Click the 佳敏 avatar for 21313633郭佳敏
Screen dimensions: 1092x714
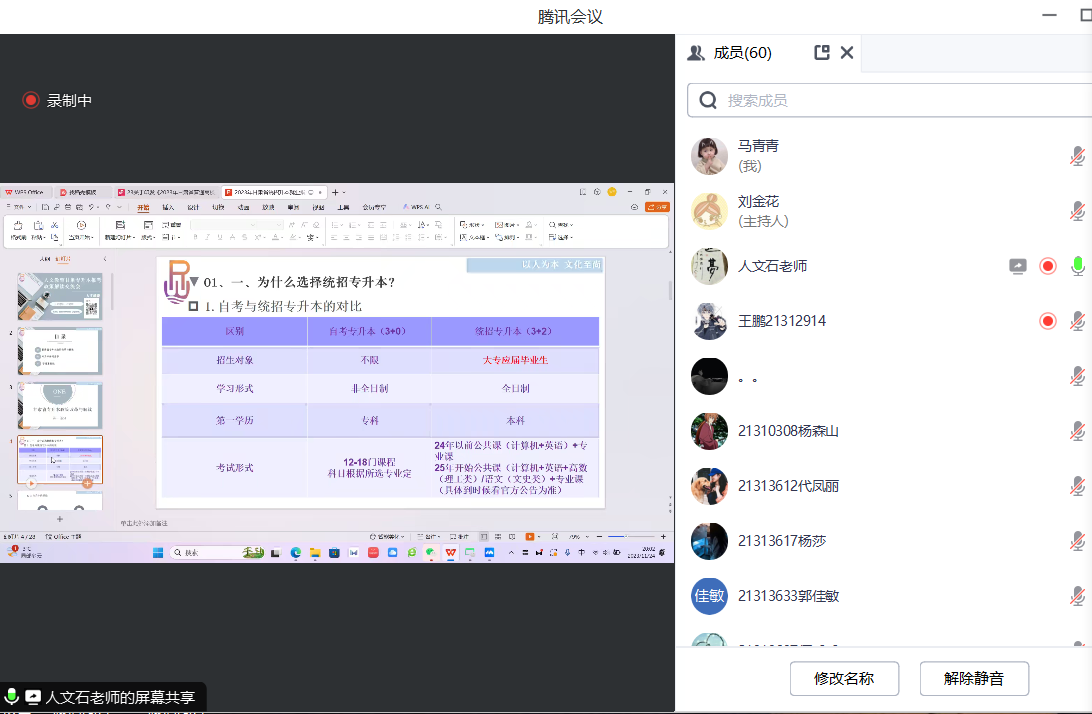click(x=709, y=596)
